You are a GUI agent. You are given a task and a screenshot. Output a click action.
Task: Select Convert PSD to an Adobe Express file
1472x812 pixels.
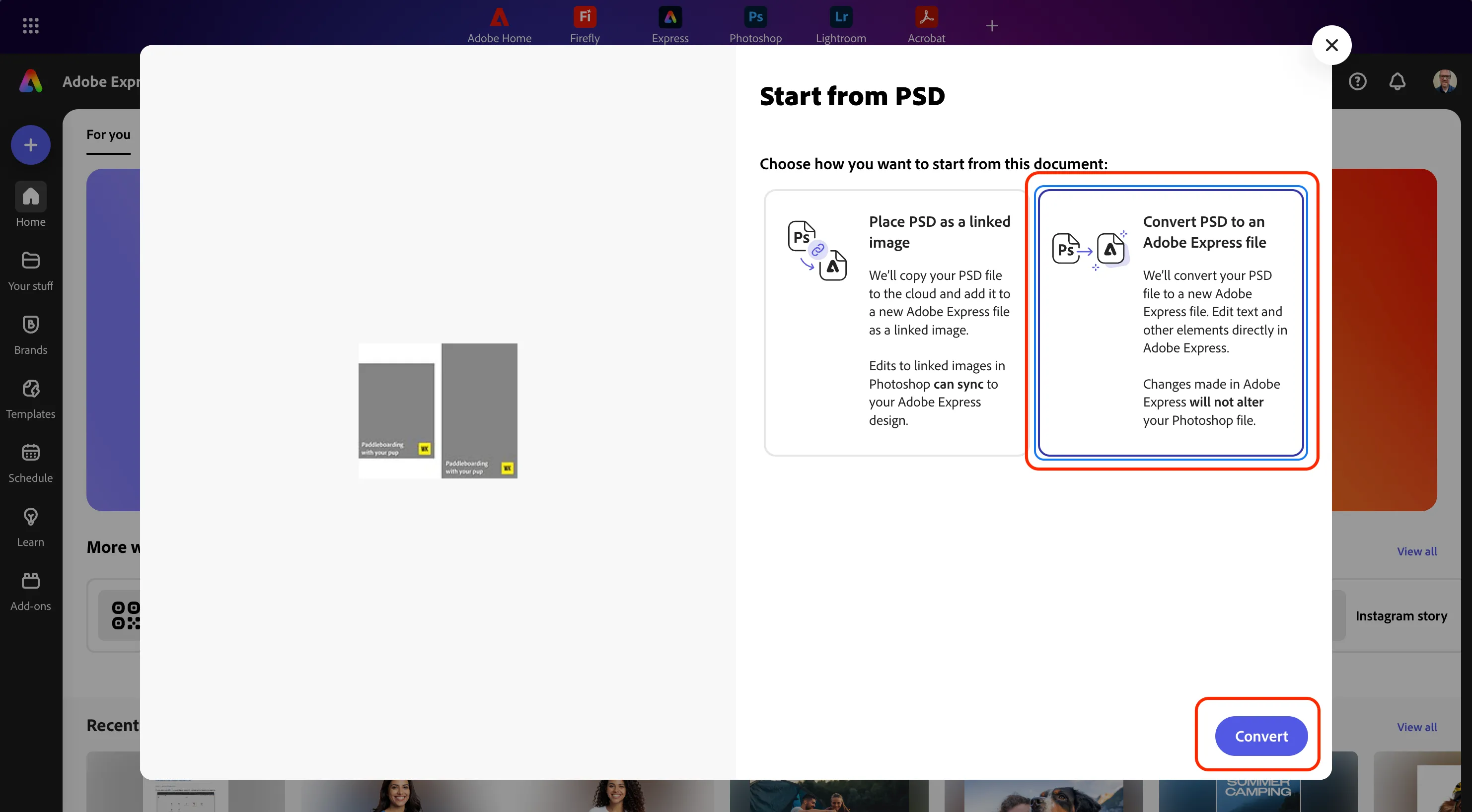coord(1170,323)
